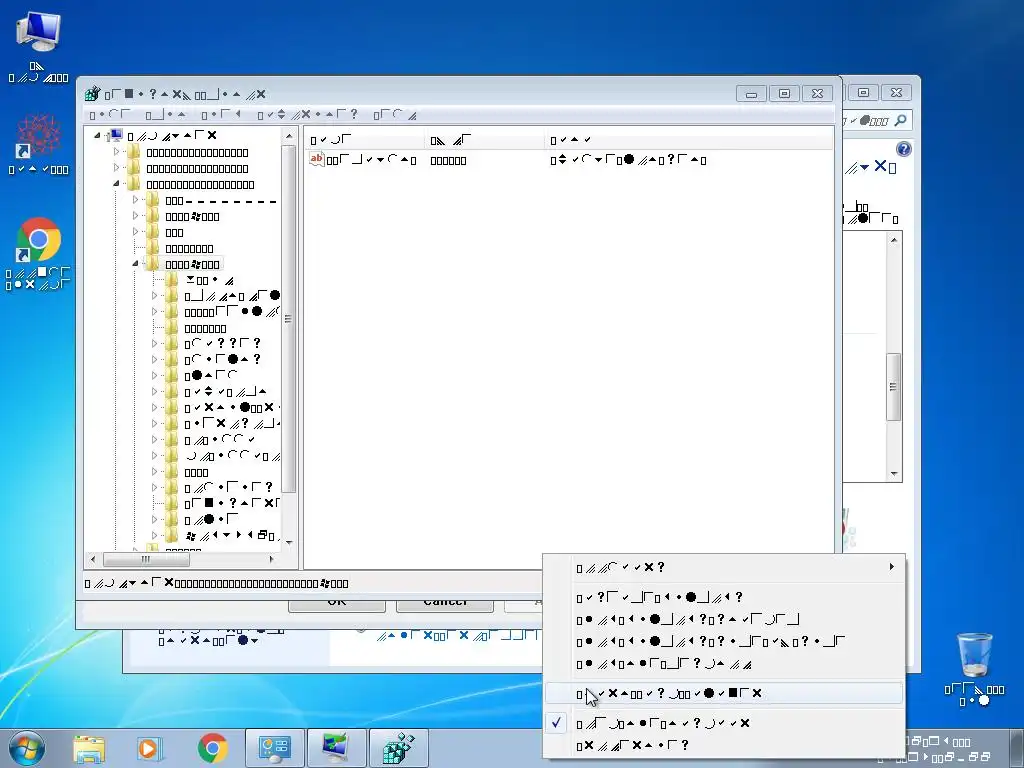
Task: Click the 7-Zip key folder icon
Action: [172, 280]
